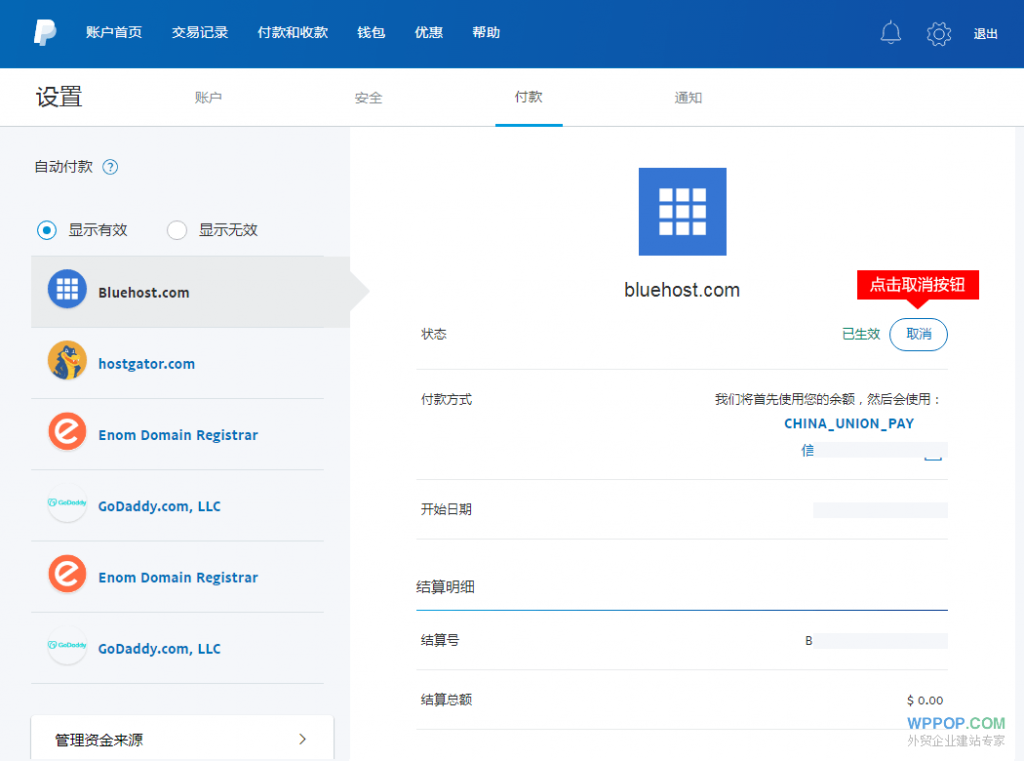Switch to the 安全 settings tab

368,98
